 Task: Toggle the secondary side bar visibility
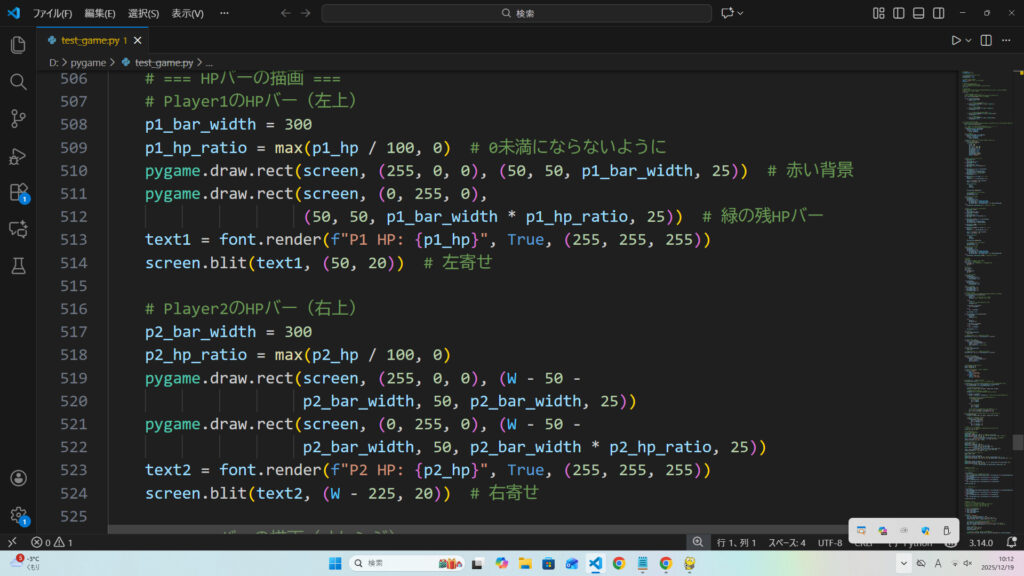pos(939,13)
